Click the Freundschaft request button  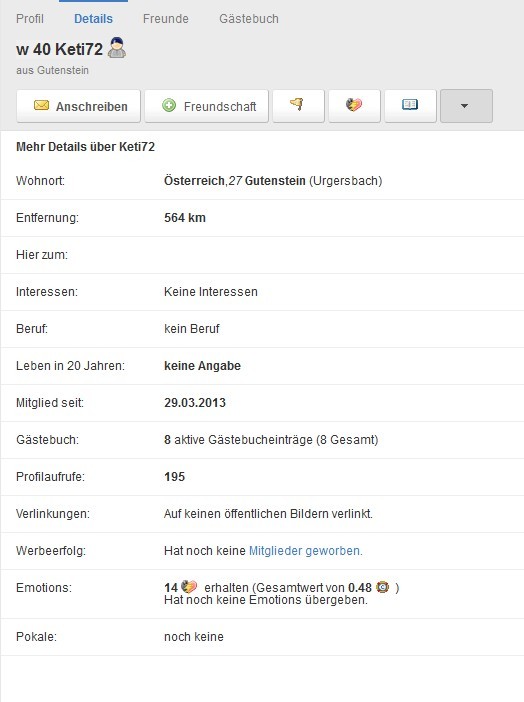(206, 106)
